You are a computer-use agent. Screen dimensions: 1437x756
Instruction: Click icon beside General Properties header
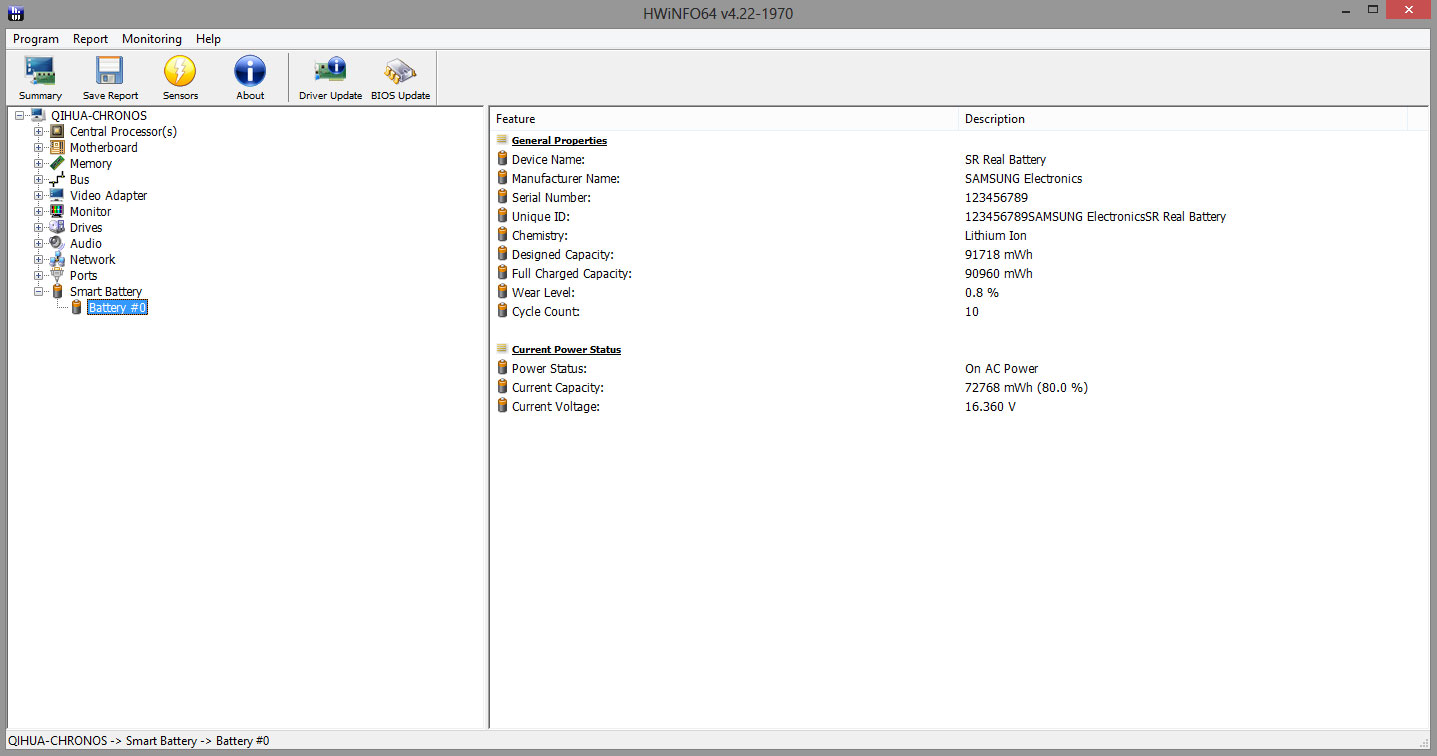pos(502,141)
